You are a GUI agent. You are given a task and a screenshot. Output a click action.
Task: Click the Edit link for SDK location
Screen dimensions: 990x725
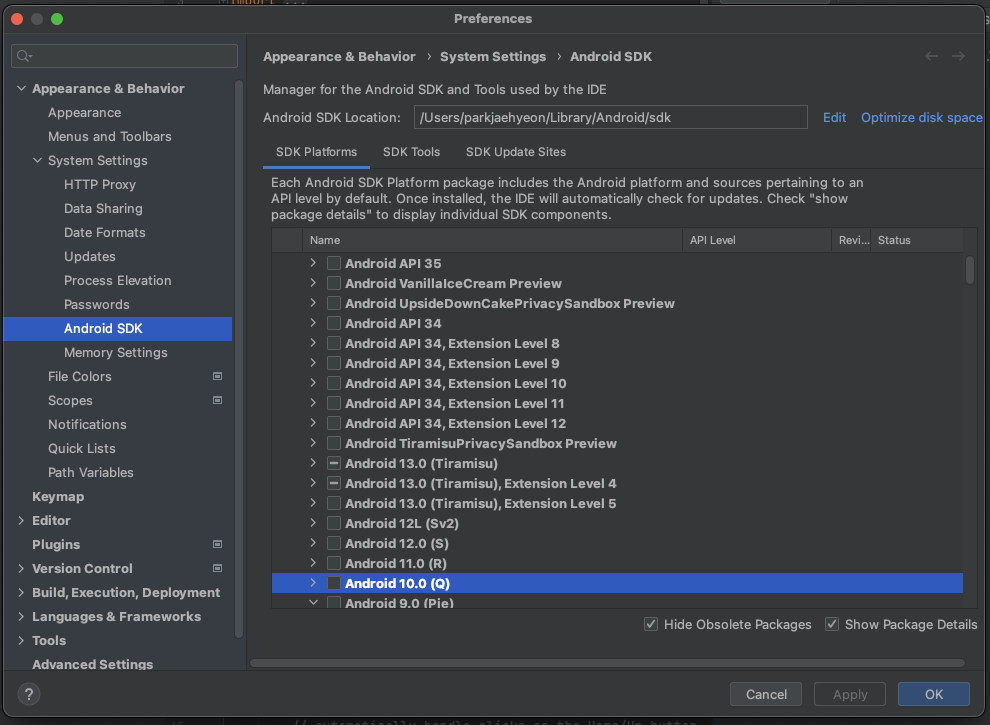[x=834, y=117]
